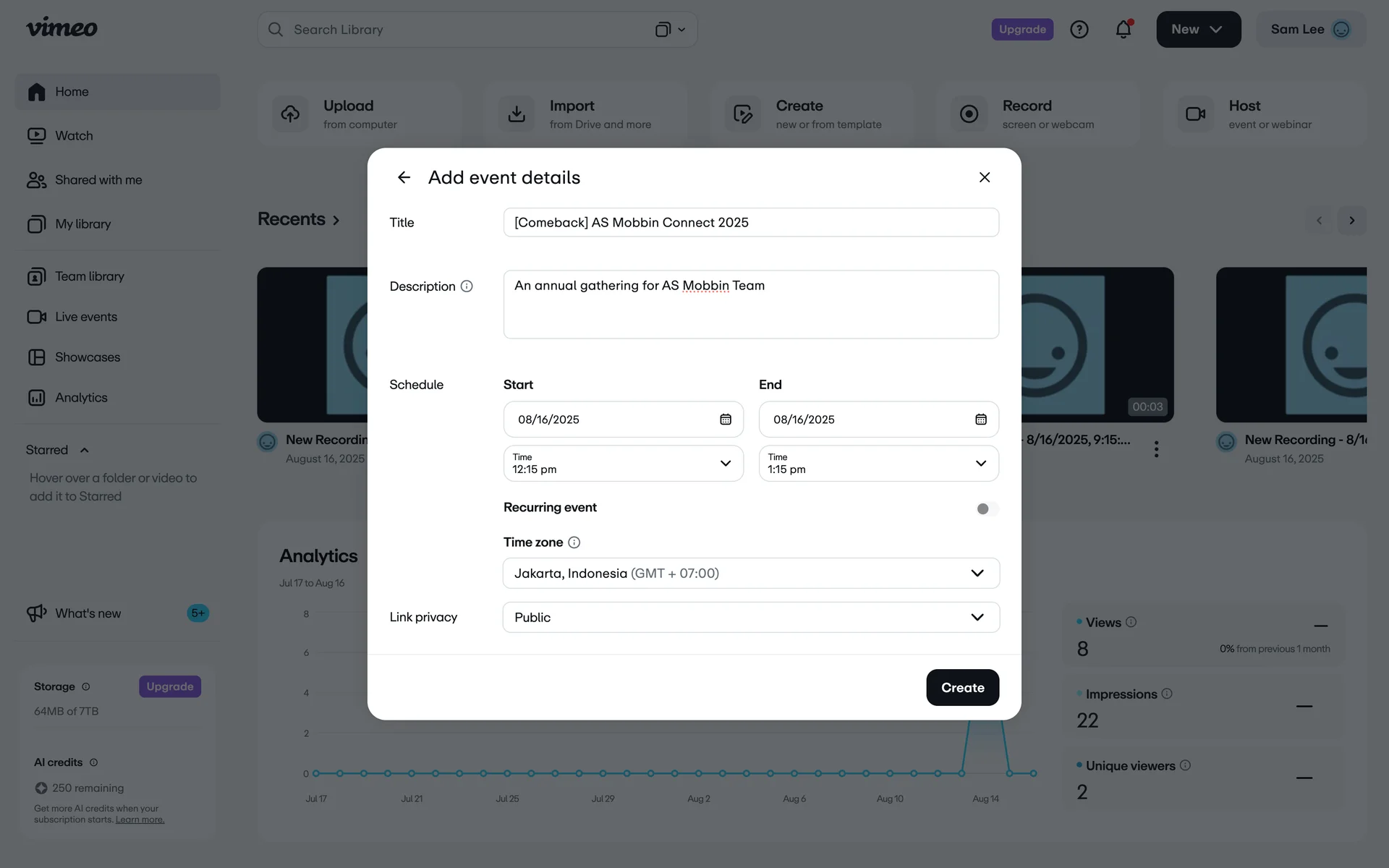Screen dimensions: 1389x868
Task: Open Analytics in the sidebar
Action: (x=81, y=398)
